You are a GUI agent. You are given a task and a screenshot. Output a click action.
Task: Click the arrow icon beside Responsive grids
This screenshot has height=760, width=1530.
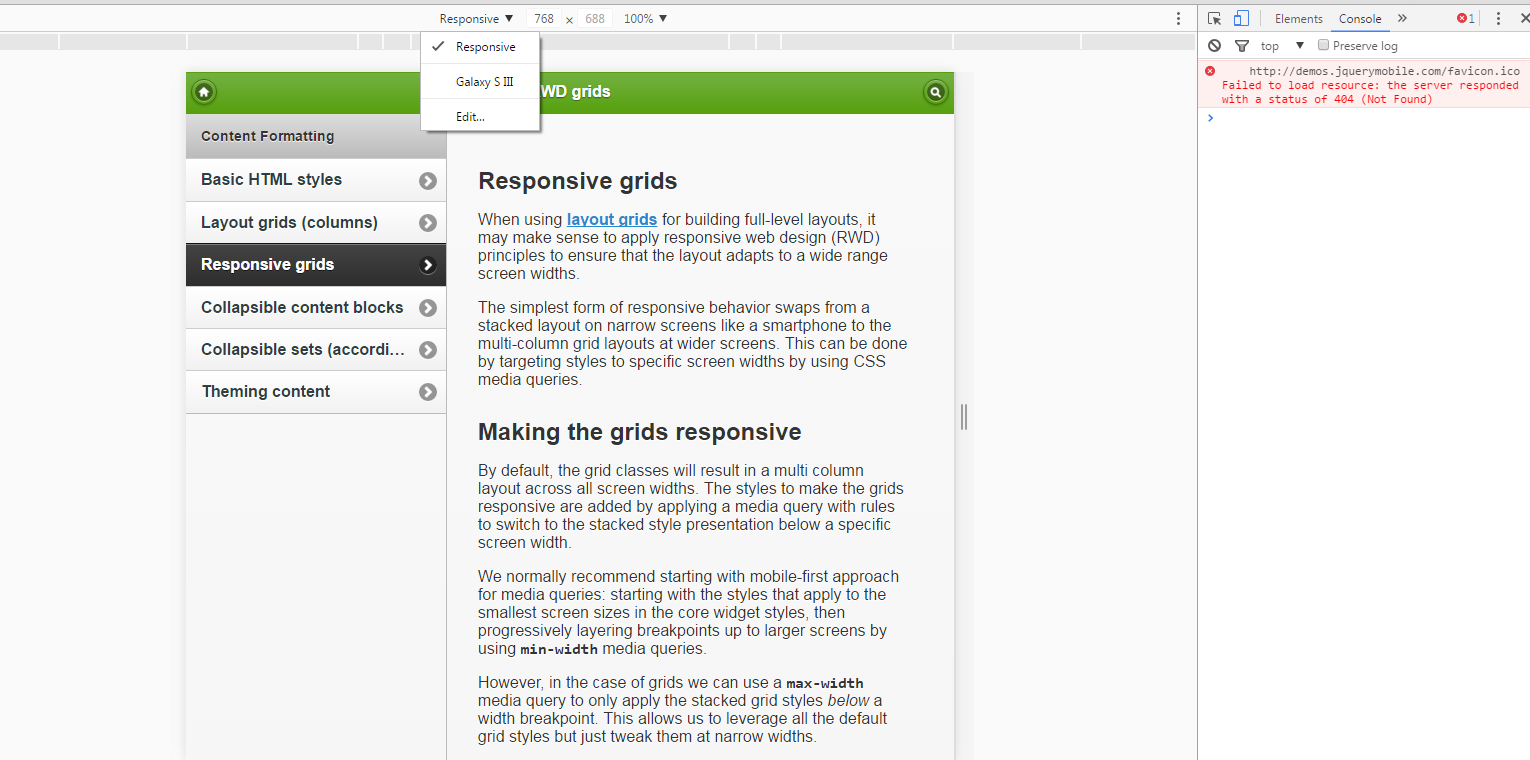coord(428,265)
